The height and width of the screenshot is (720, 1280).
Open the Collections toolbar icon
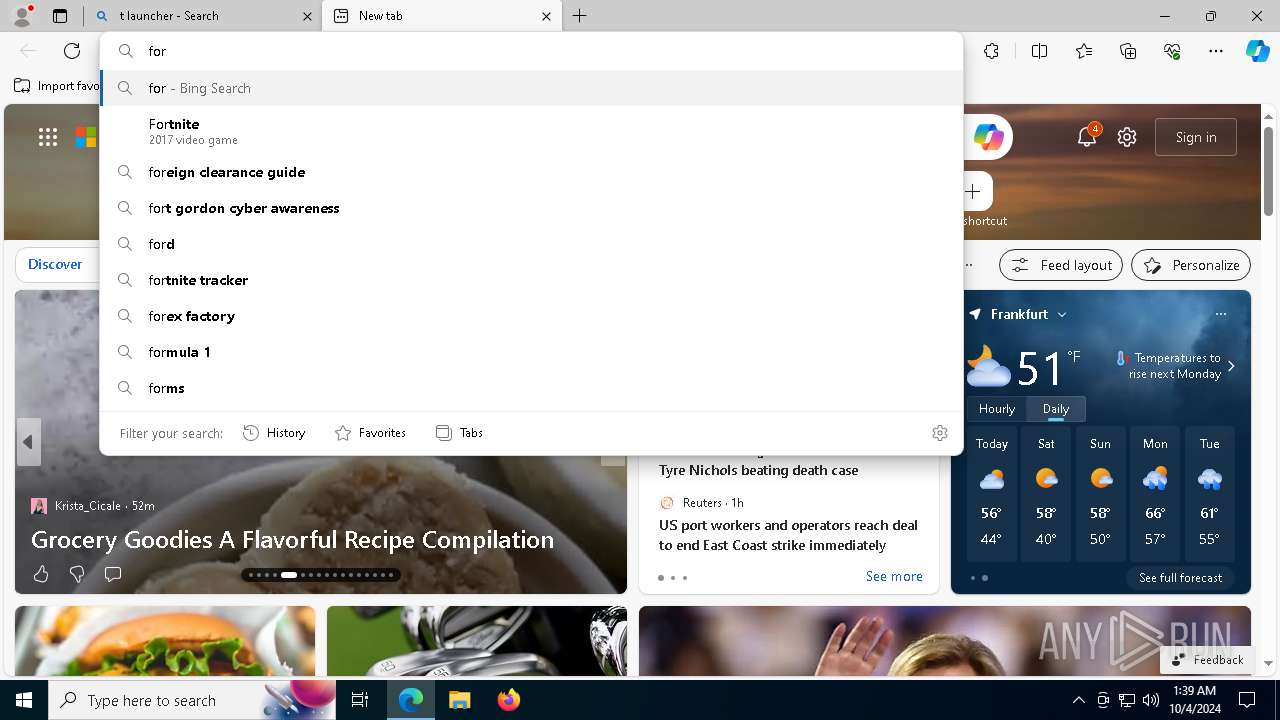coord(1128,51)
